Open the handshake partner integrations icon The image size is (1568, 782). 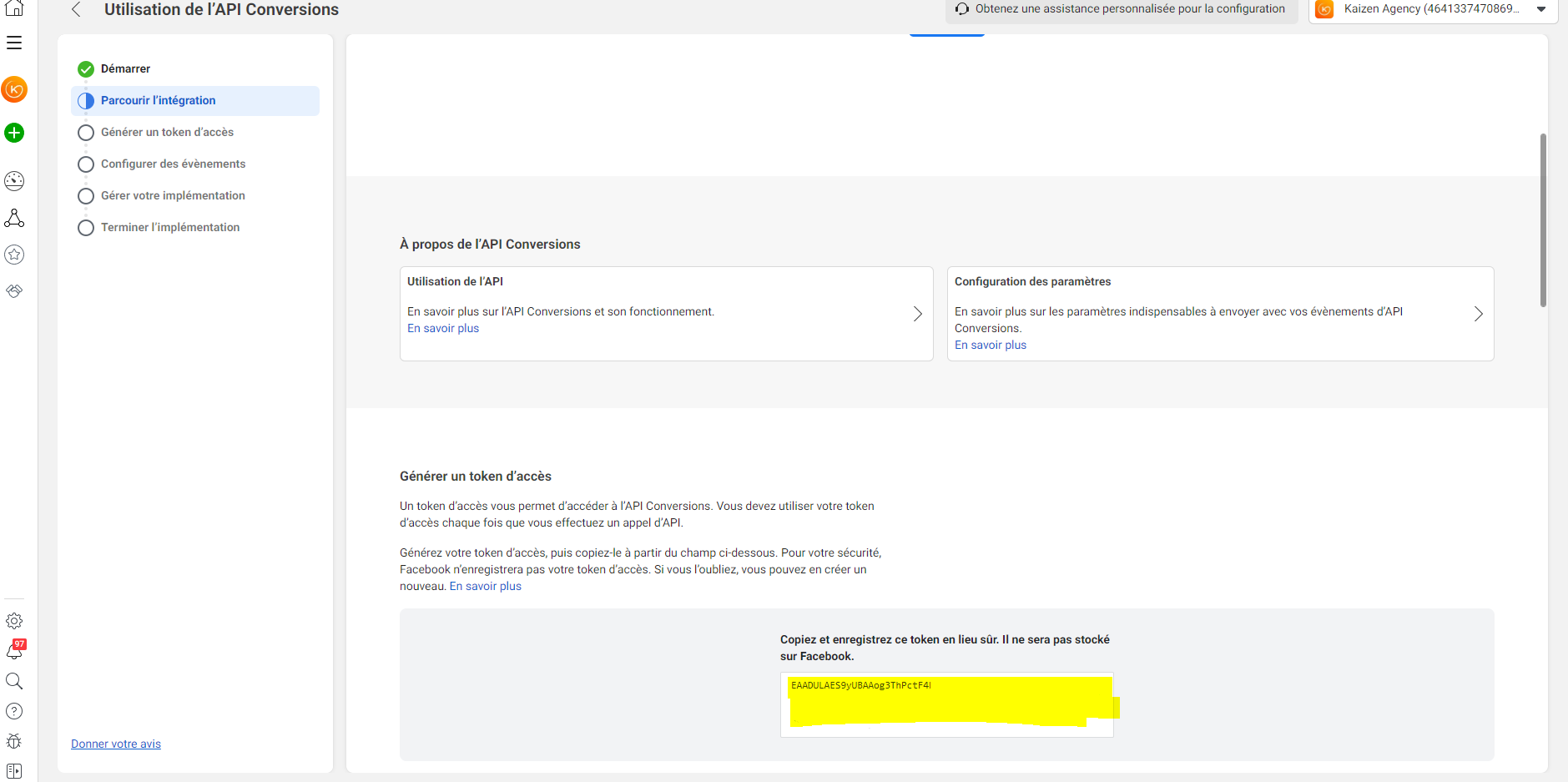click(x=14, y=291)
